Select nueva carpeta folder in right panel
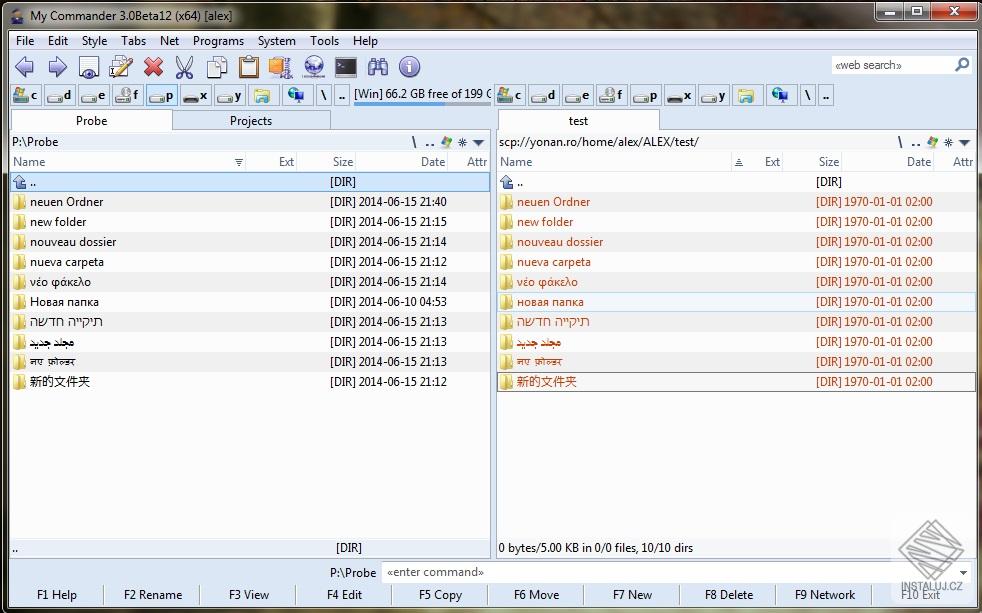 736,262
